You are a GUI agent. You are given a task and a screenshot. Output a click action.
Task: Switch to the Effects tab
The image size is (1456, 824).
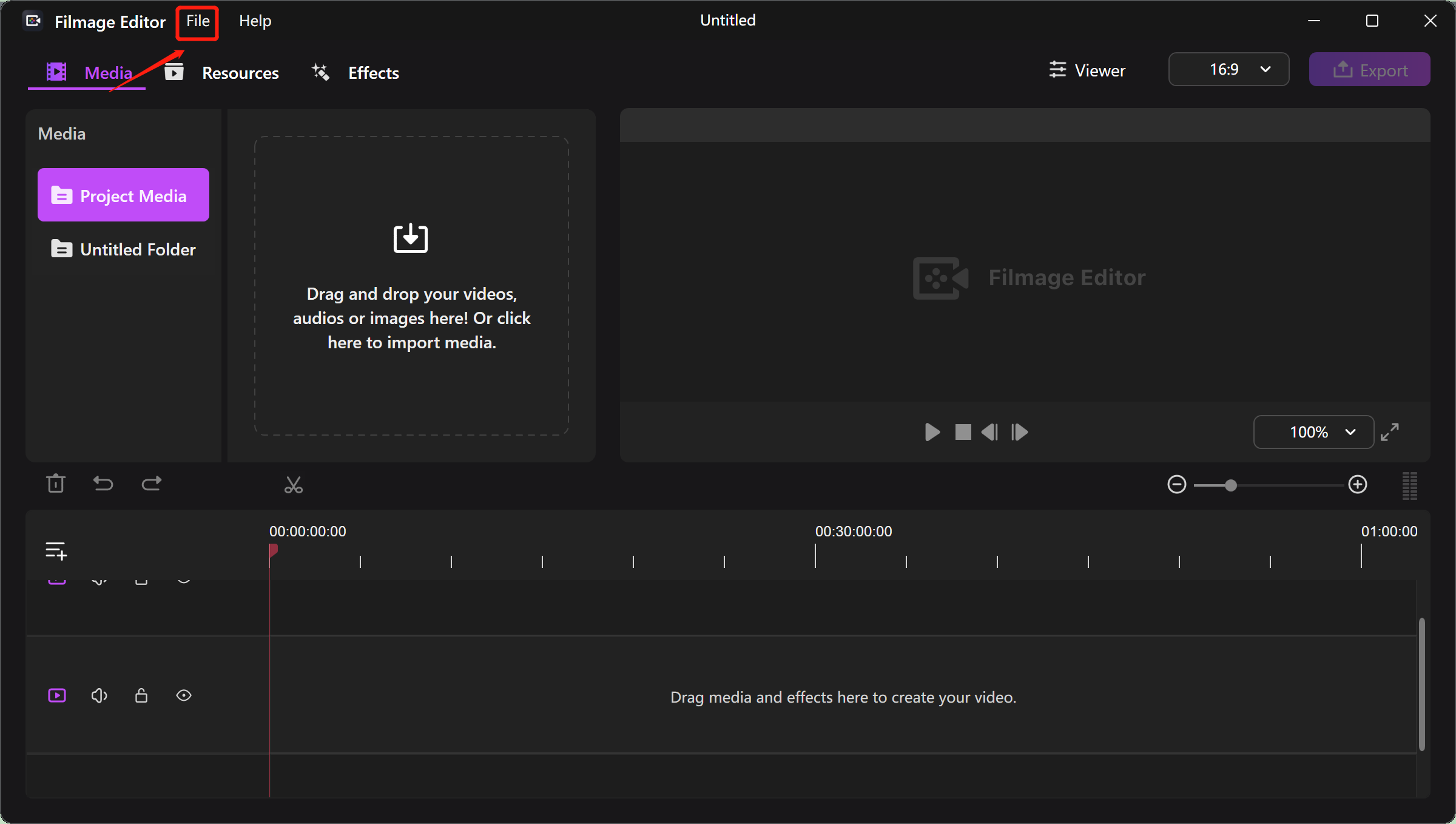pos(356,73)
